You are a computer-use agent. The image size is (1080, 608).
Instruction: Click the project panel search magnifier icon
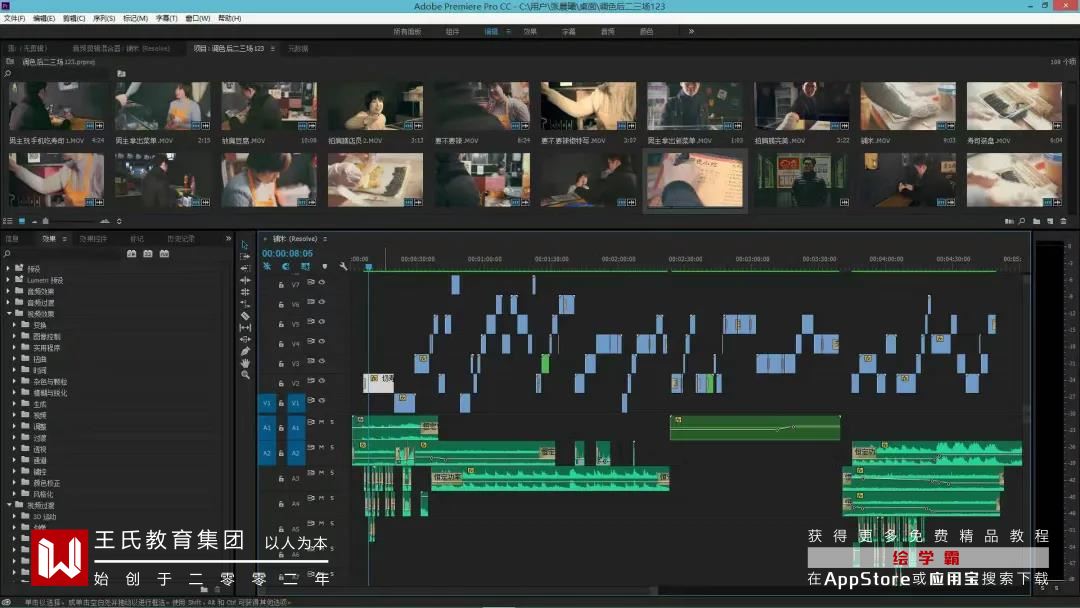pos(1021,221)
